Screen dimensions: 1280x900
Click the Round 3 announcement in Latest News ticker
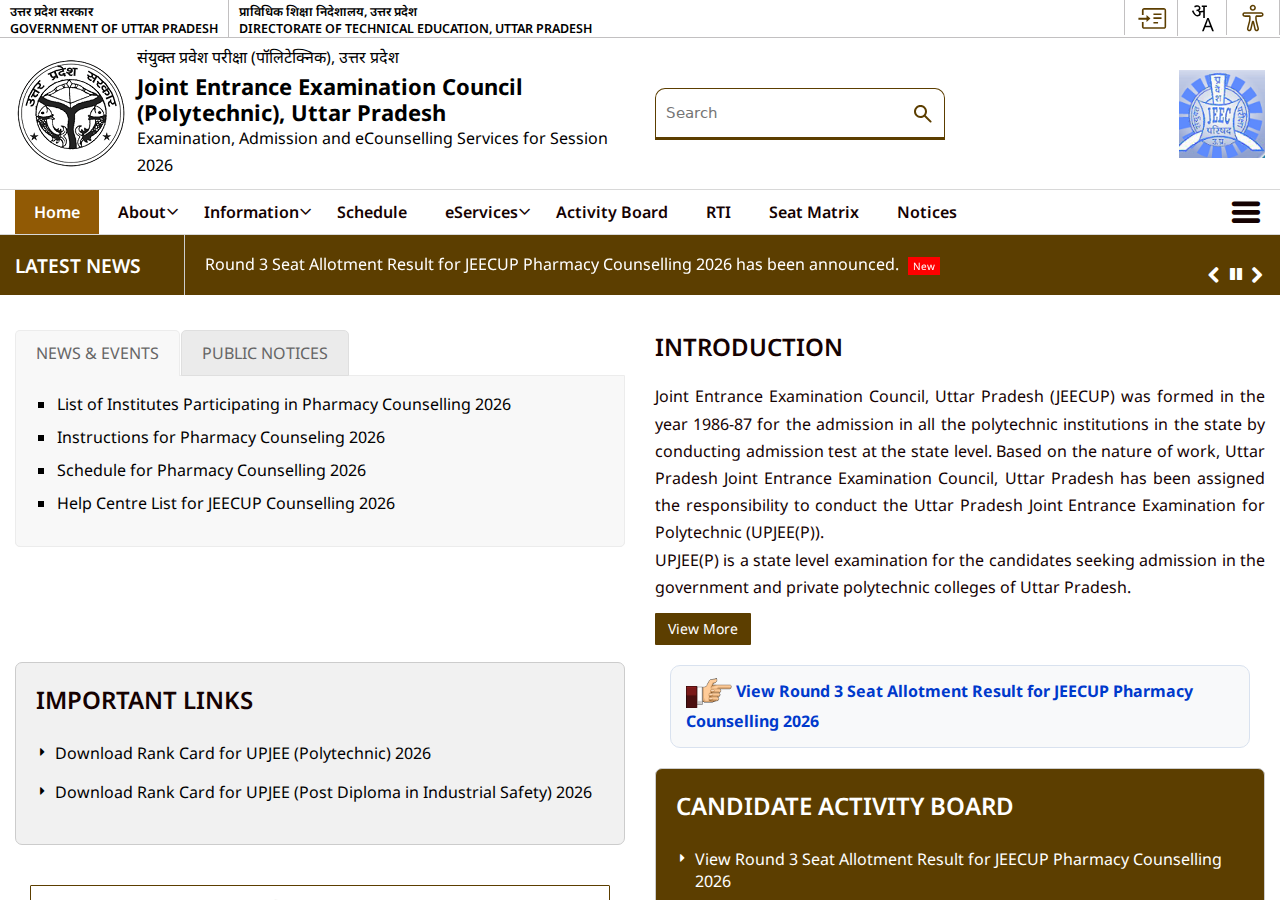(552, 264)
